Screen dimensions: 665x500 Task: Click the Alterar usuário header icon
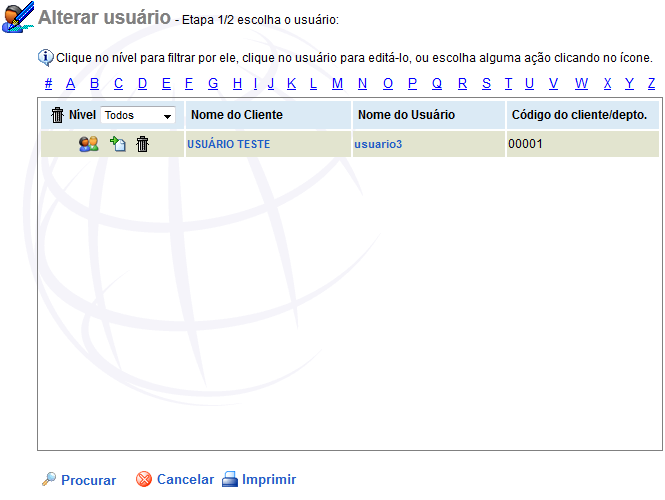[x=18, y=17]
